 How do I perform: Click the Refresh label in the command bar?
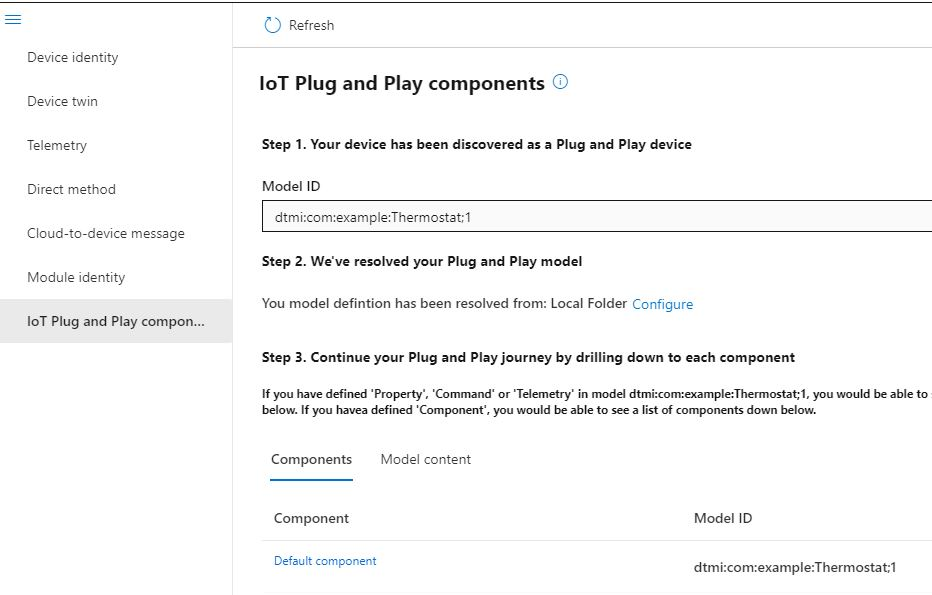310,26
